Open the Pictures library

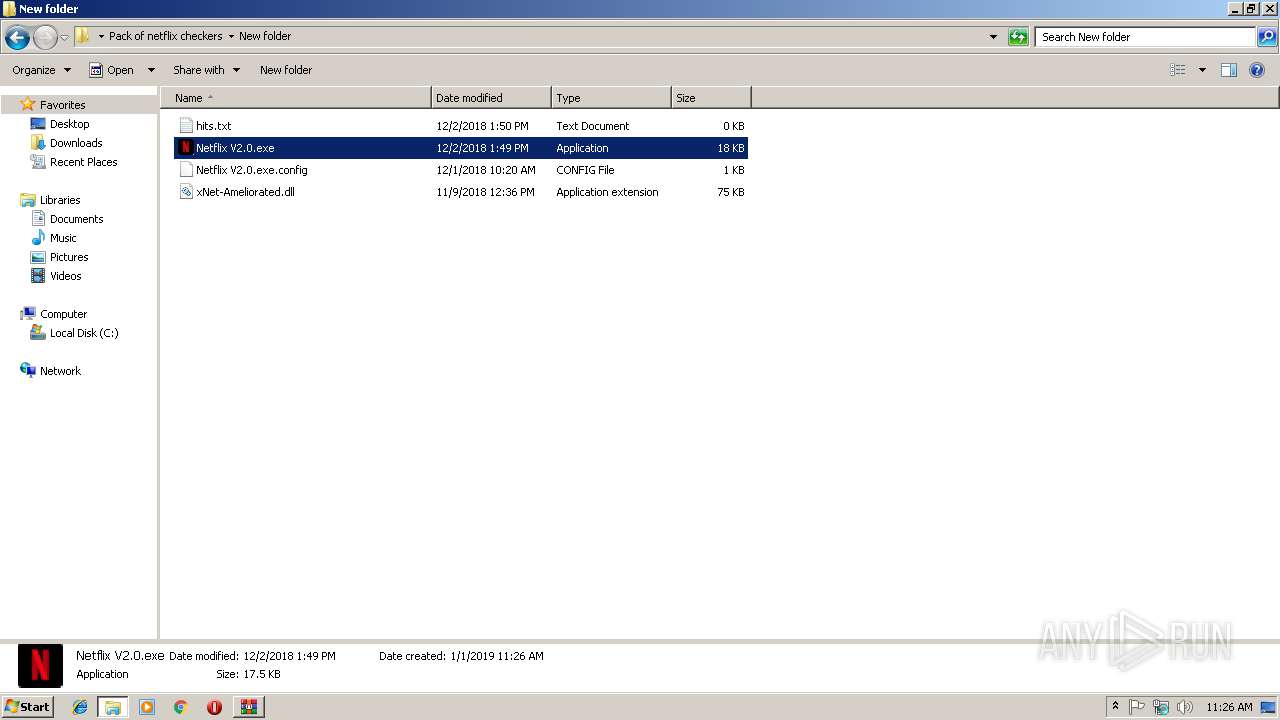(x=69, y=257)
